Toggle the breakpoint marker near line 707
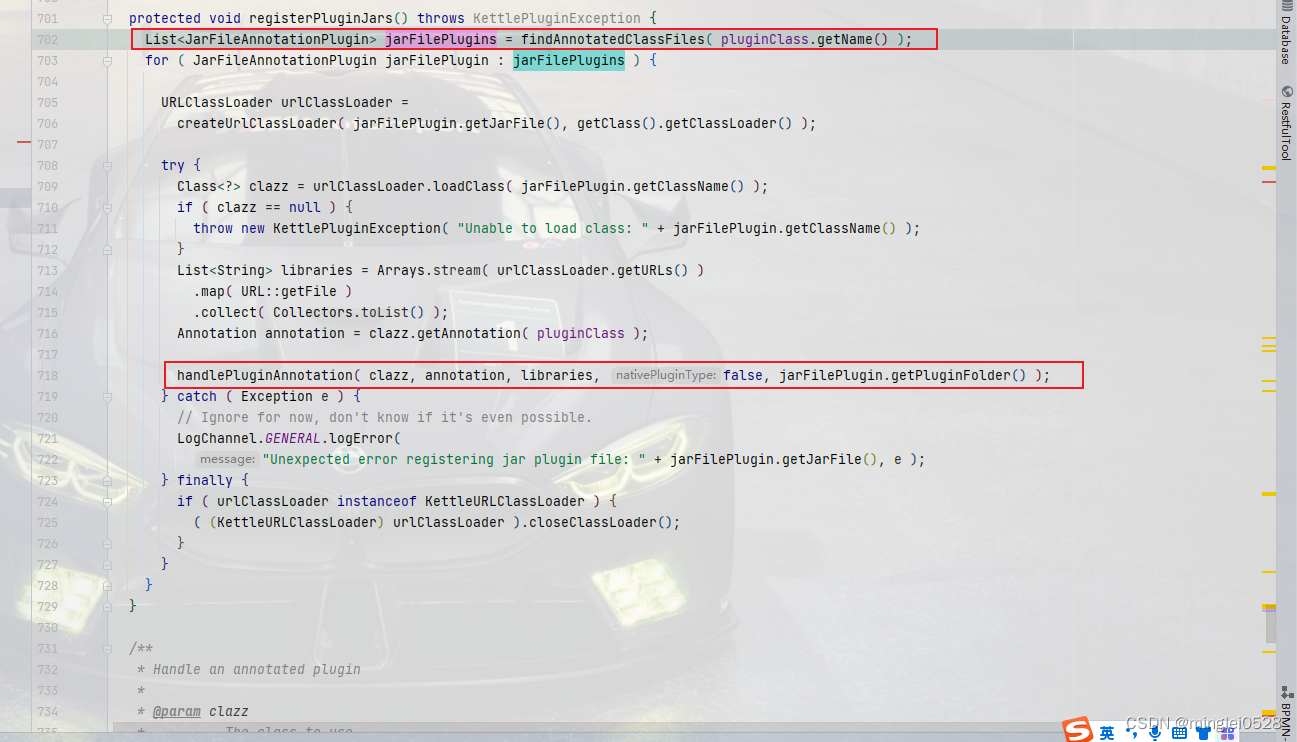The image size is (1297, 742). pos(24,143)
